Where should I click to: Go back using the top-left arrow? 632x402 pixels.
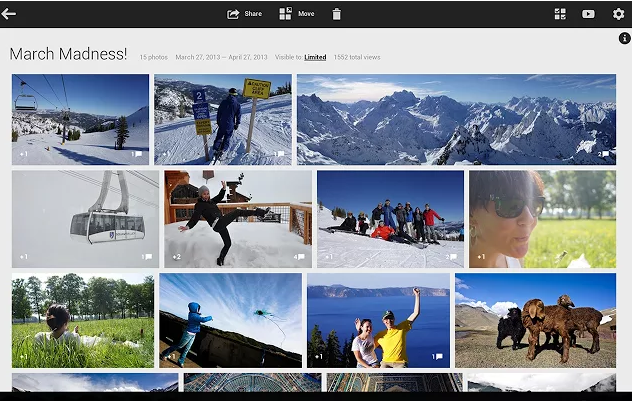[x=10, y=14]
